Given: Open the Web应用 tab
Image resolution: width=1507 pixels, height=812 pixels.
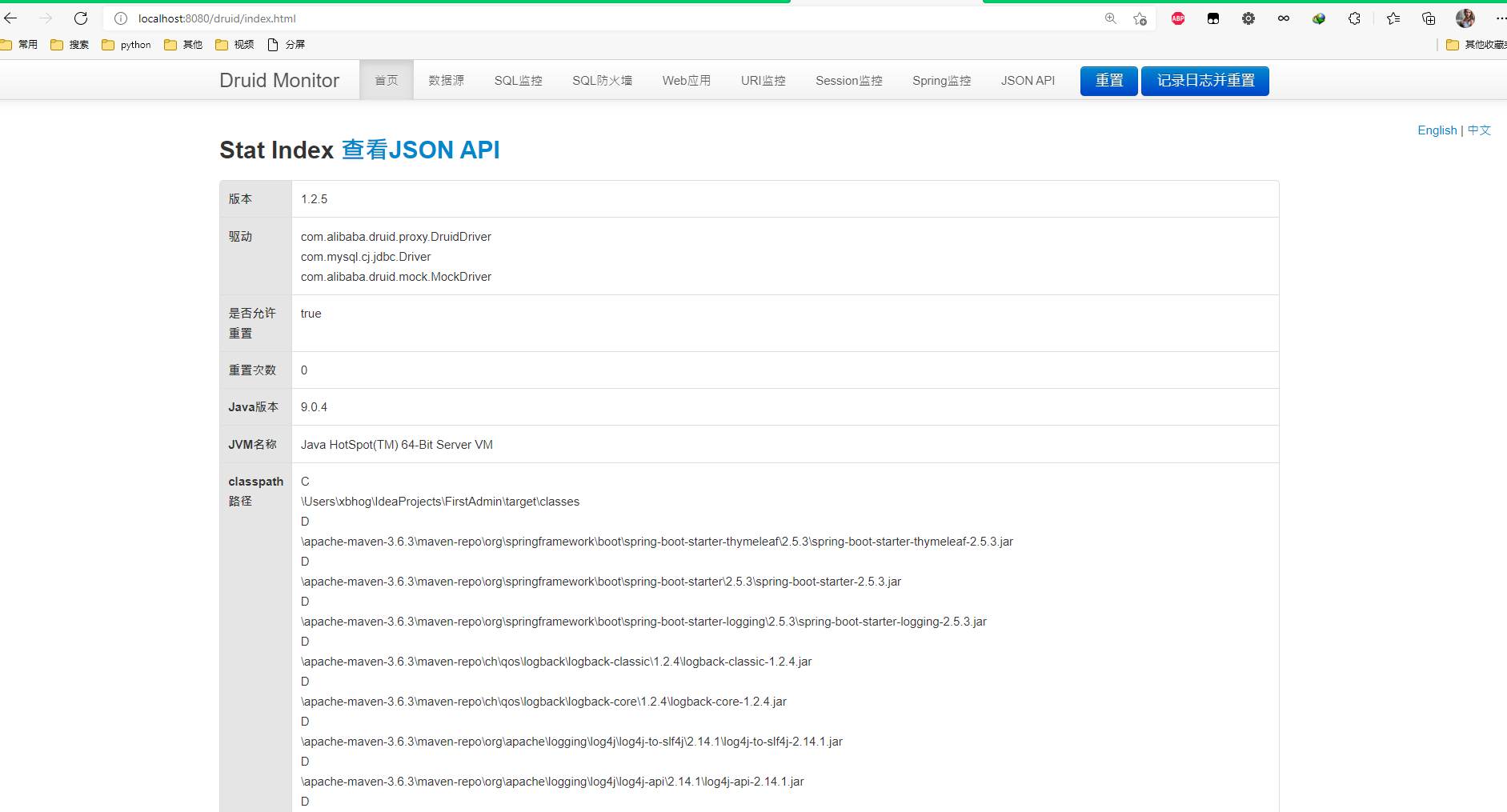Looking at the screenshot, I should pos(687,80).
